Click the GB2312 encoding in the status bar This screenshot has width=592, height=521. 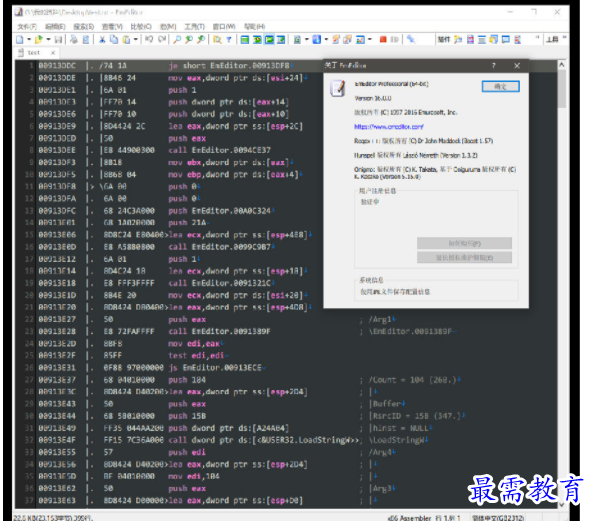point(497,518)
